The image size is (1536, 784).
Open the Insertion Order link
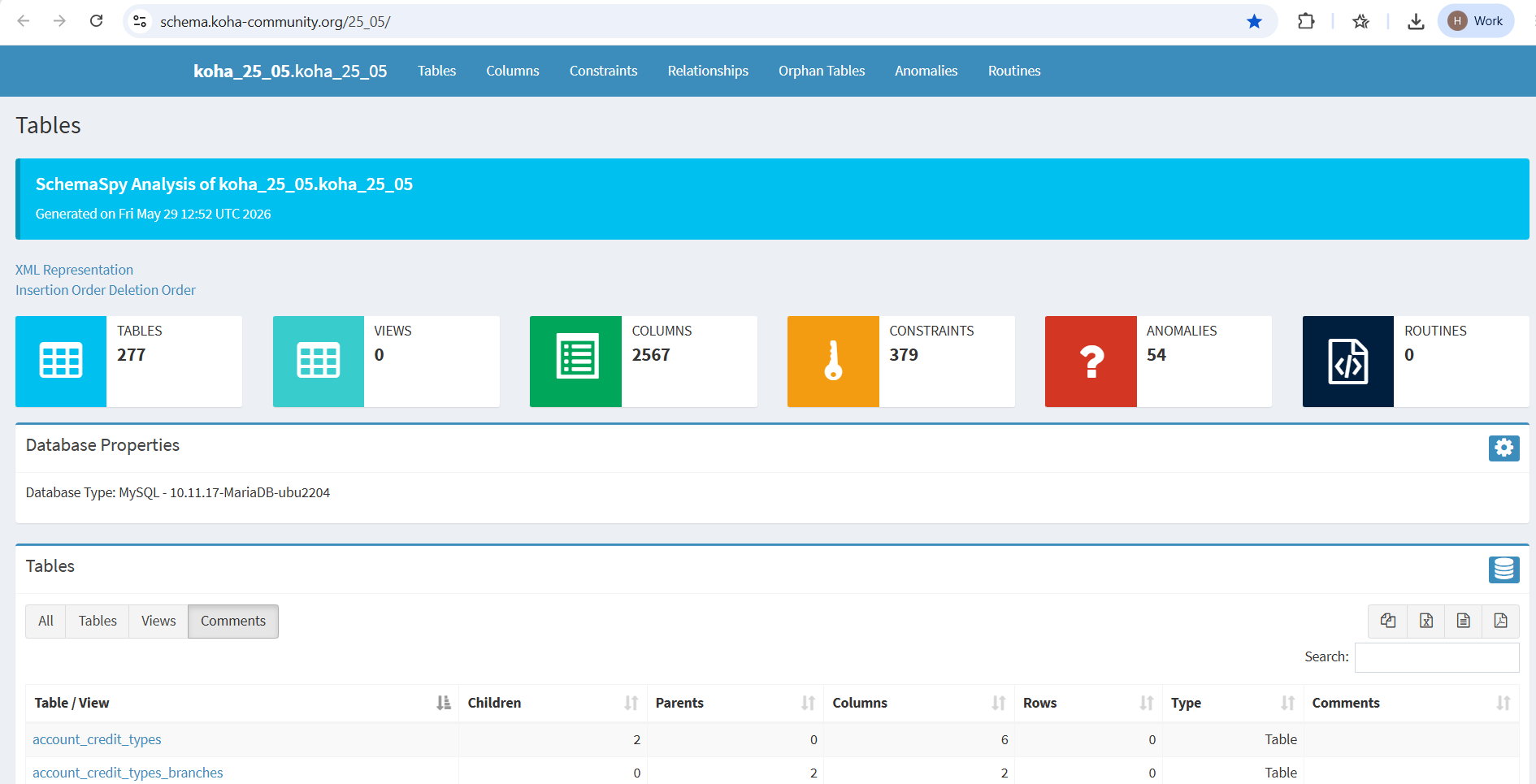point(61,290)
